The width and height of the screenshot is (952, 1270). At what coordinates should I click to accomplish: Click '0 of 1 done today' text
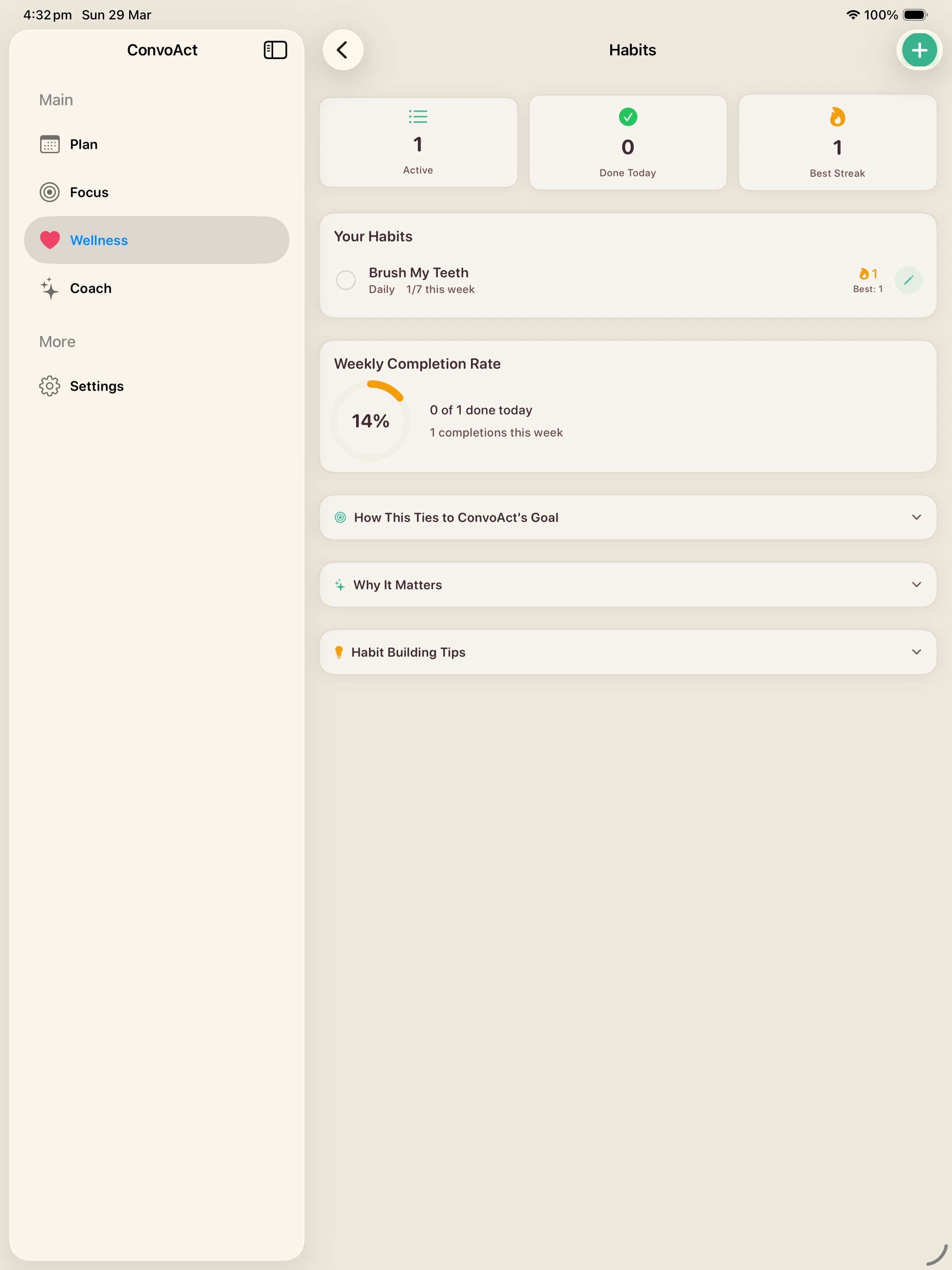tap(481, 410)
